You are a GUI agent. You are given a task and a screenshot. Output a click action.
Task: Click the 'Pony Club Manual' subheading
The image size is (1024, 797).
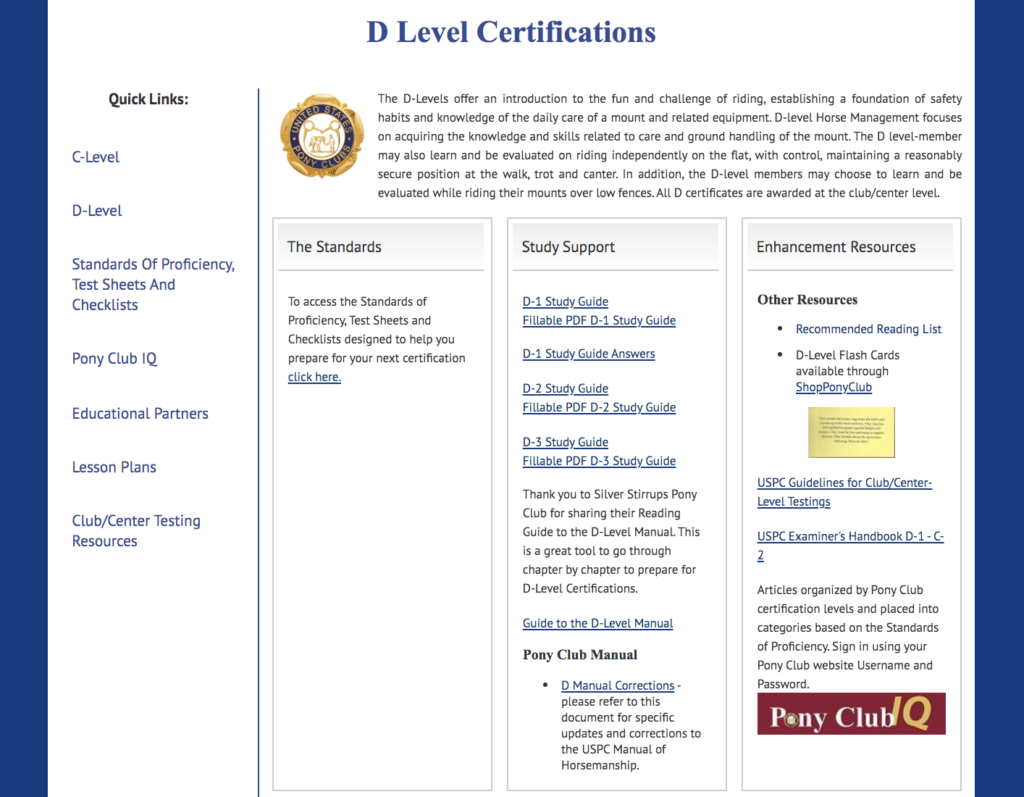tap(580, 655)
